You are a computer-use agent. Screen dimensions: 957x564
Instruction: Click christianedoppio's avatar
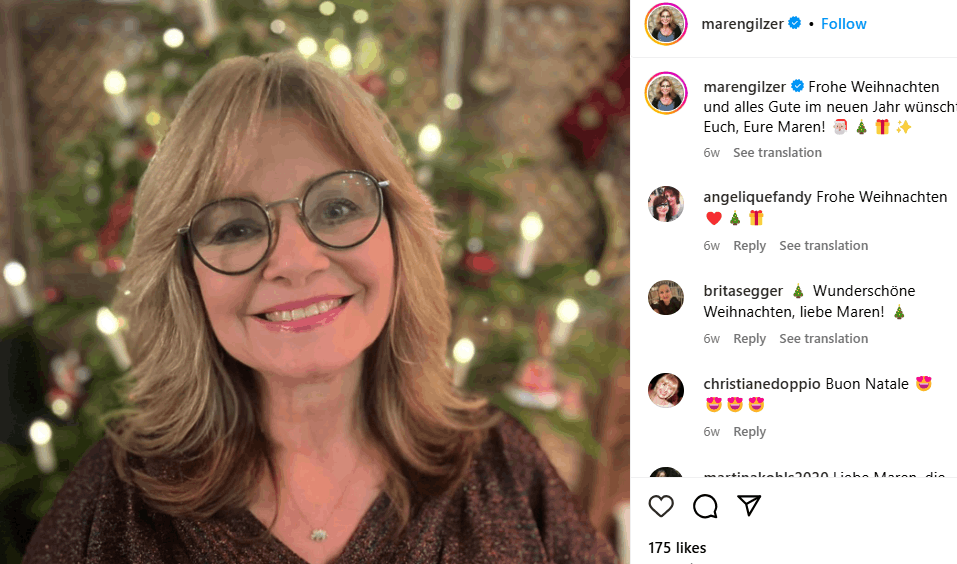pyautogui.click(x=666, y=390)
